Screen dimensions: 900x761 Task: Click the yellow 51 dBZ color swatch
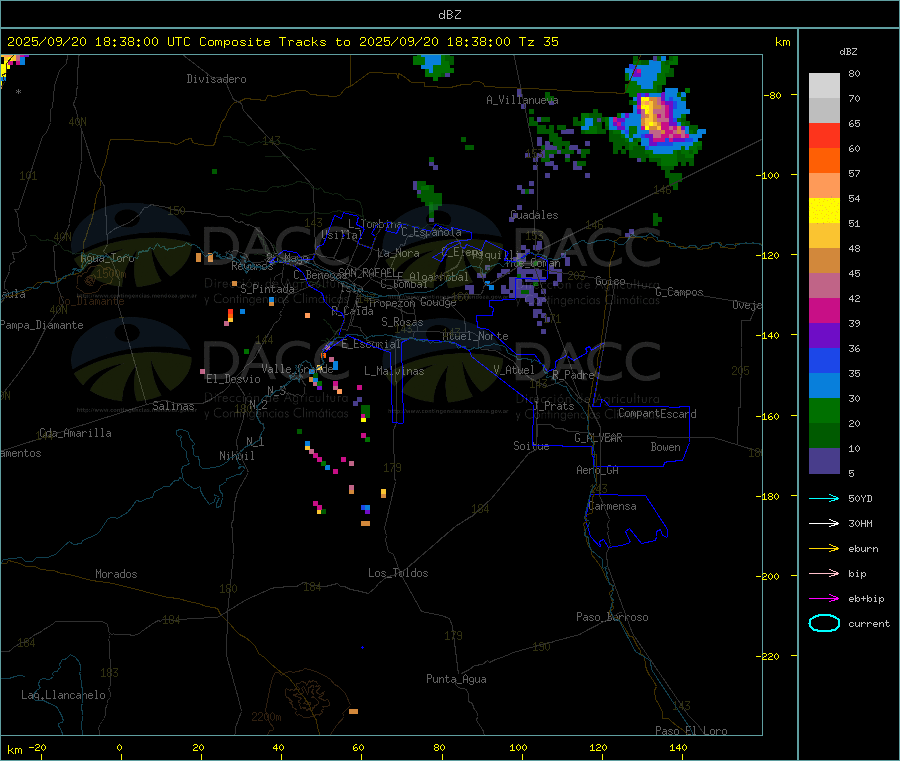824,211
